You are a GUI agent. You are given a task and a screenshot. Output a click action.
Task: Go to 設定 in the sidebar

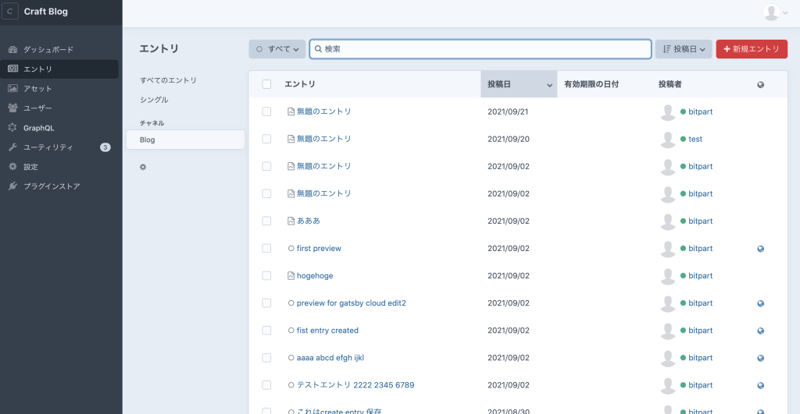tap(31, 167)
